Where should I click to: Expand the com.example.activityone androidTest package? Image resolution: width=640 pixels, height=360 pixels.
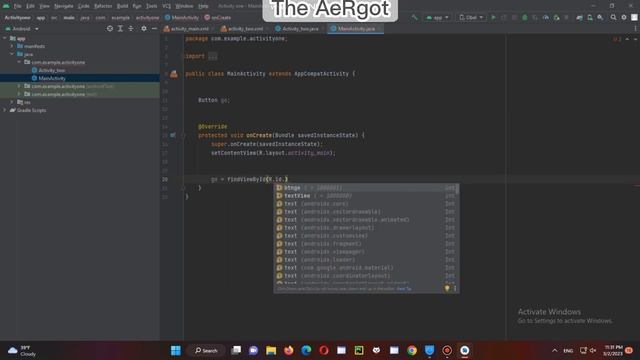point(19,86)
